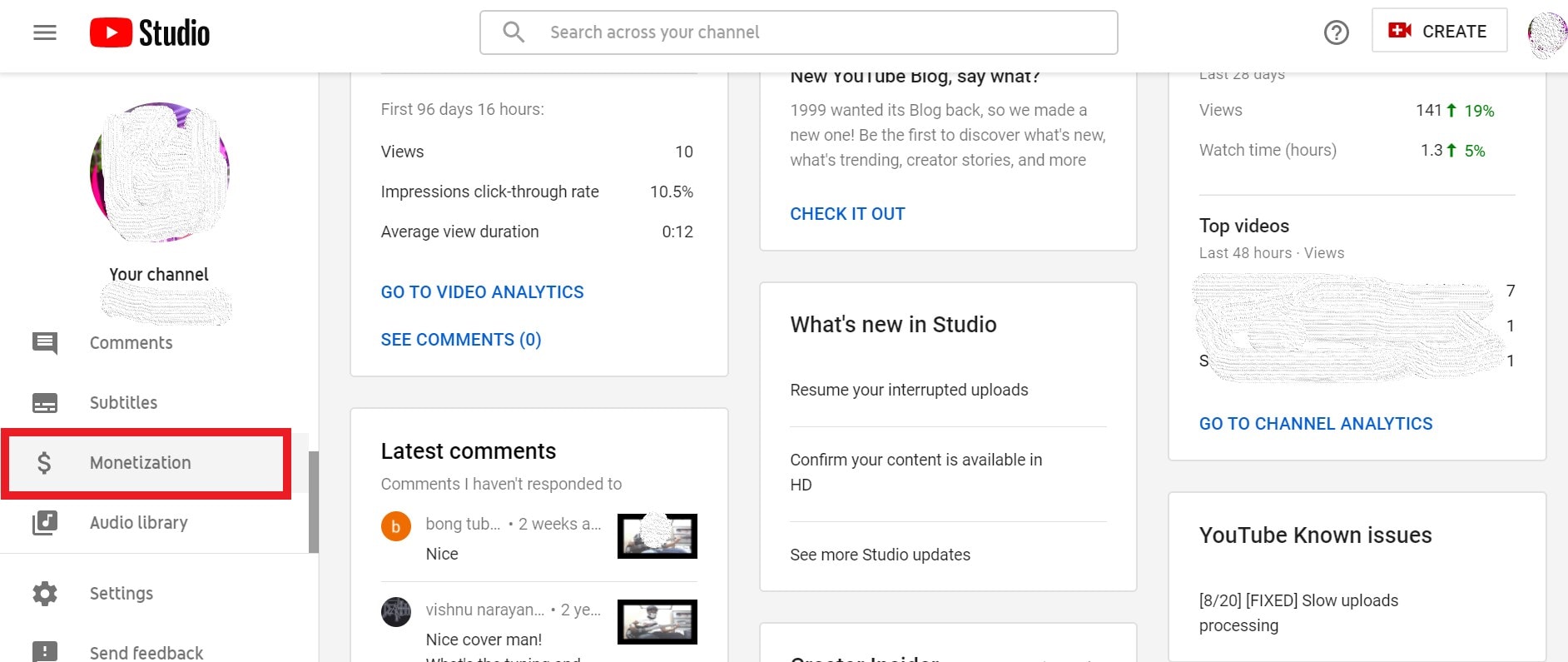Follow the GO TO CHANNEL ANALYTICS link
The height and width of the screenshot is (662, 1568).
point(1316,424)
